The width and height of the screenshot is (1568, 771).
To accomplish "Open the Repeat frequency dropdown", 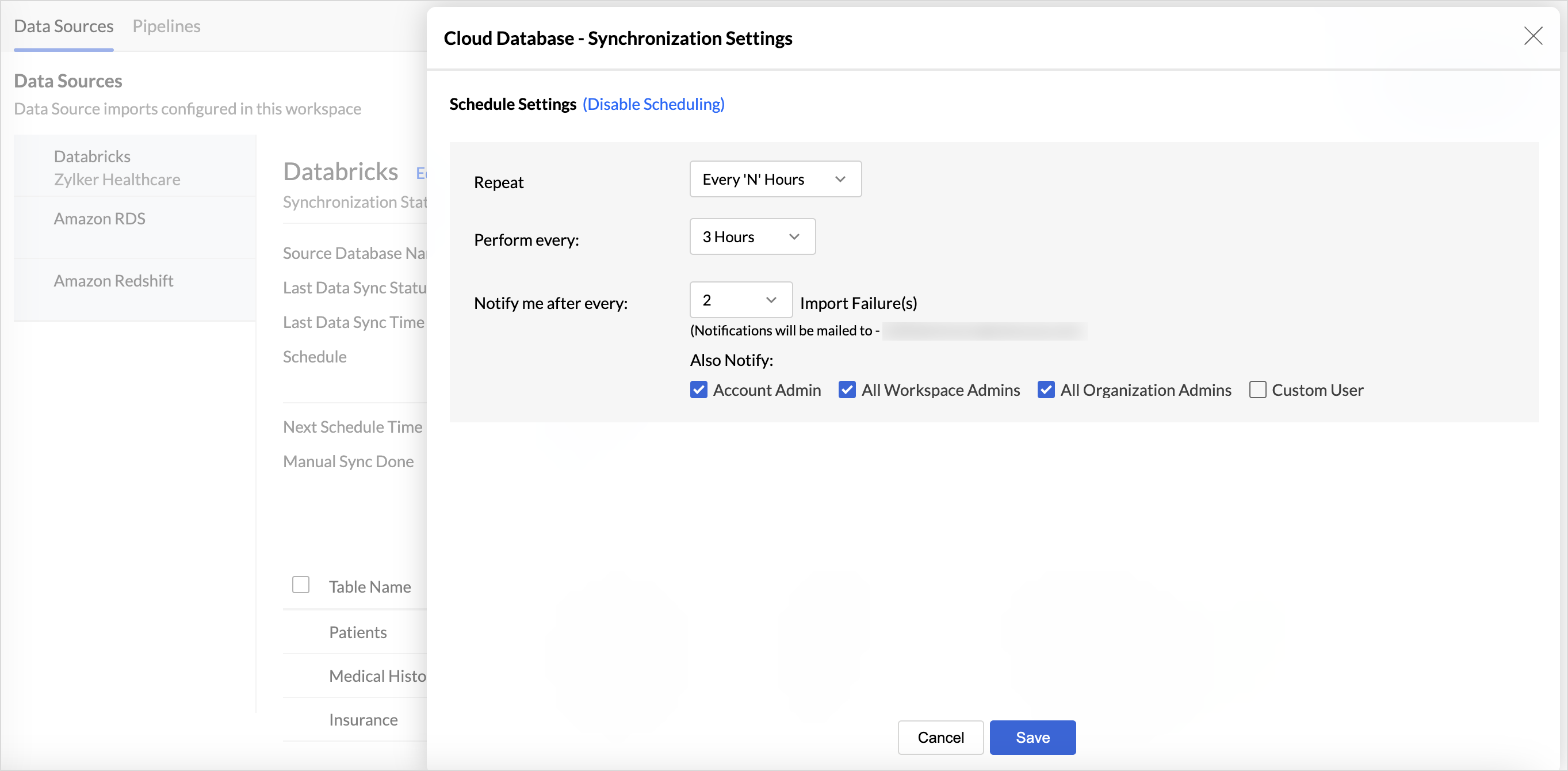I will 775,179.
